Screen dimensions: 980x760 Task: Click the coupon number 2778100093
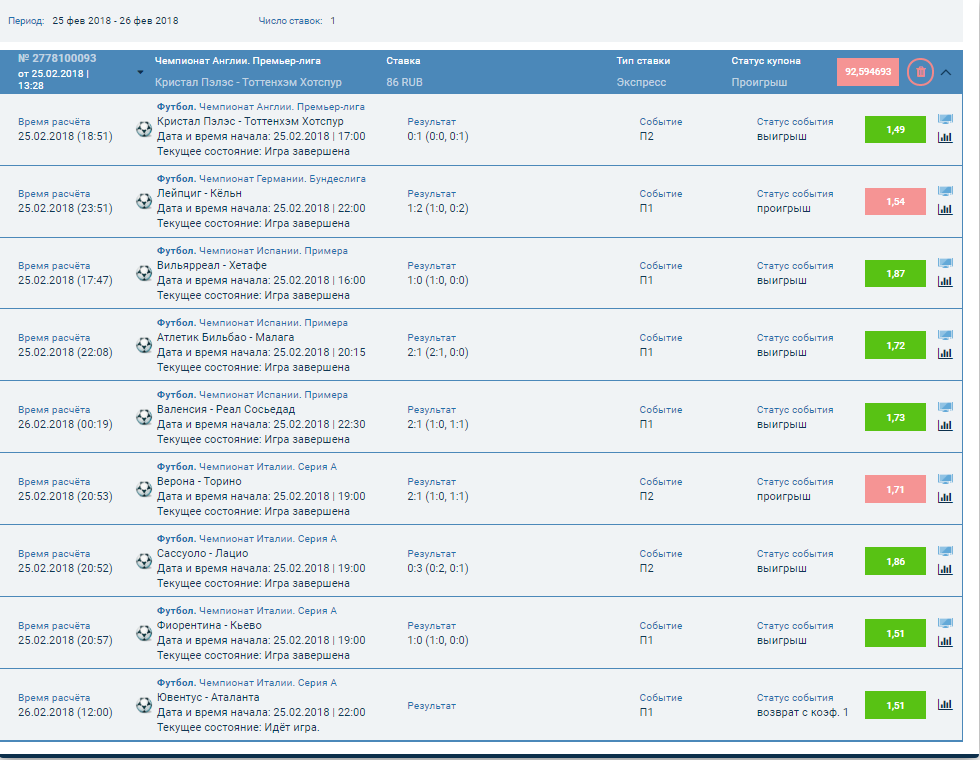(57, 59)
